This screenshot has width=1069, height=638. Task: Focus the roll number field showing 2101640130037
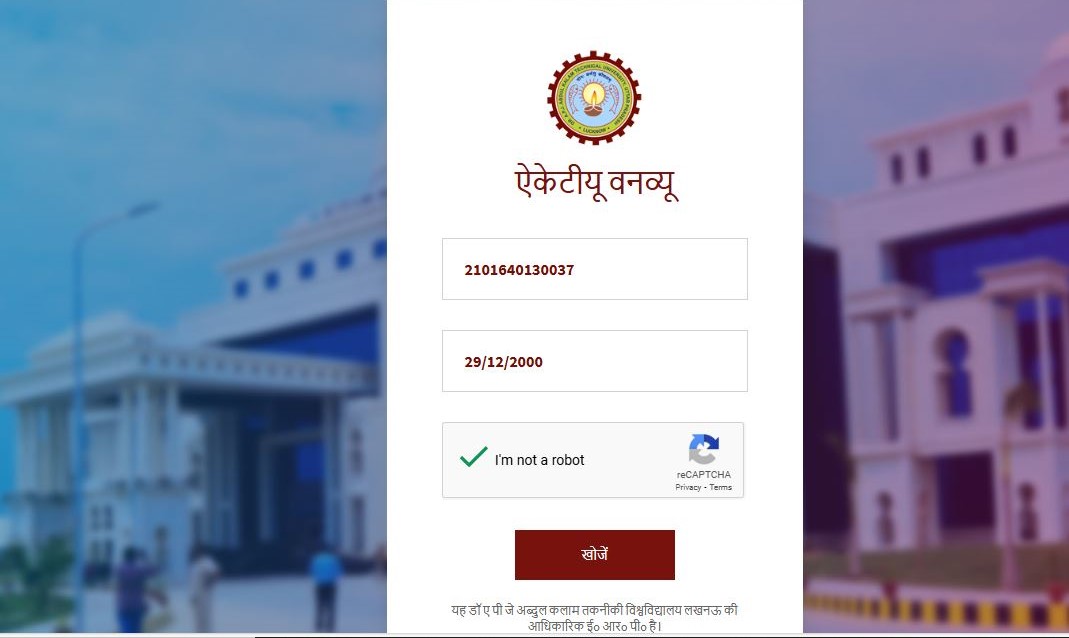pos(594,269)
